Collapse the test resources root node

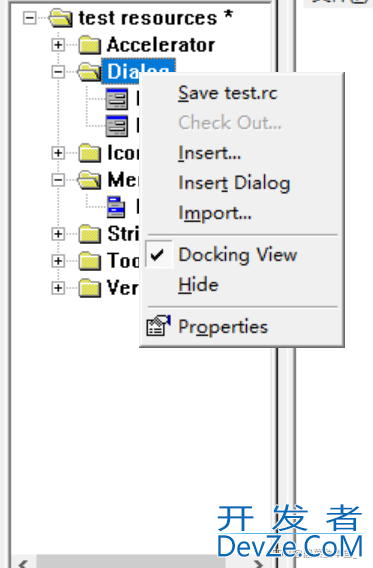(x=30, y=18)
